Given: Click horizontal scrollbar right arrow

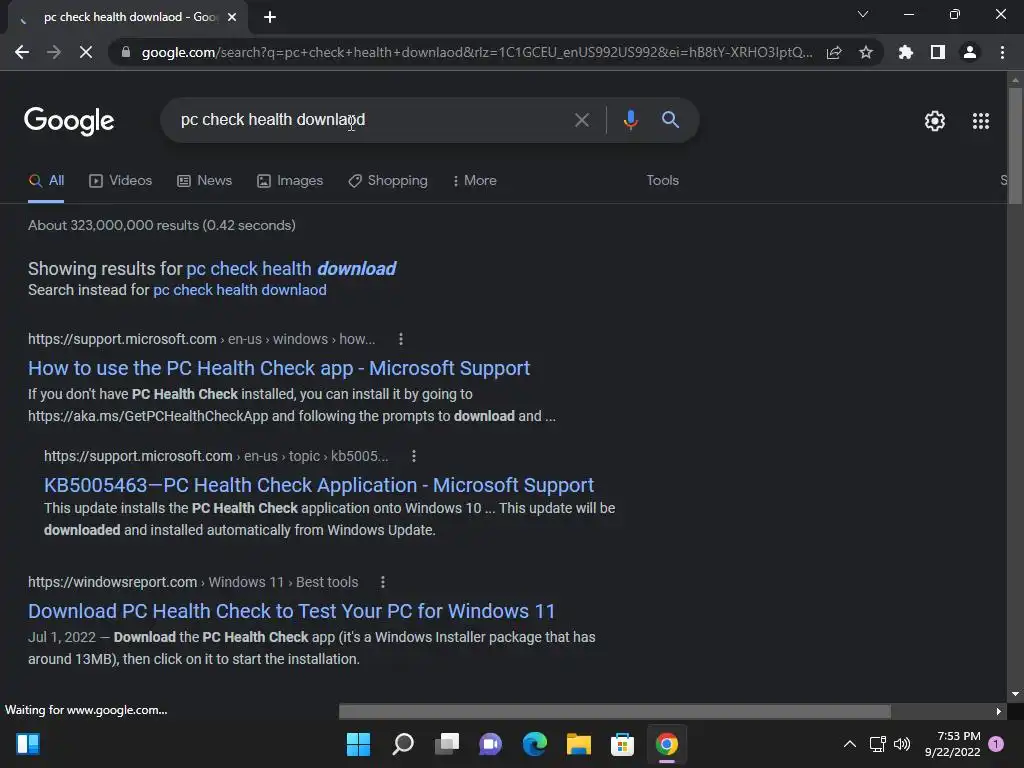Looking at the screenshot, I should point(999,711).
